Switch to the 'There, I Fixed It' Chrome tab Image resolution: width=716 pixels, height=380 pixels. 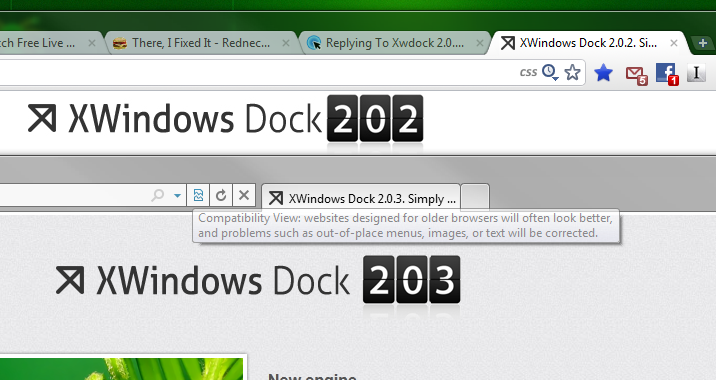(x=201, y=43)
